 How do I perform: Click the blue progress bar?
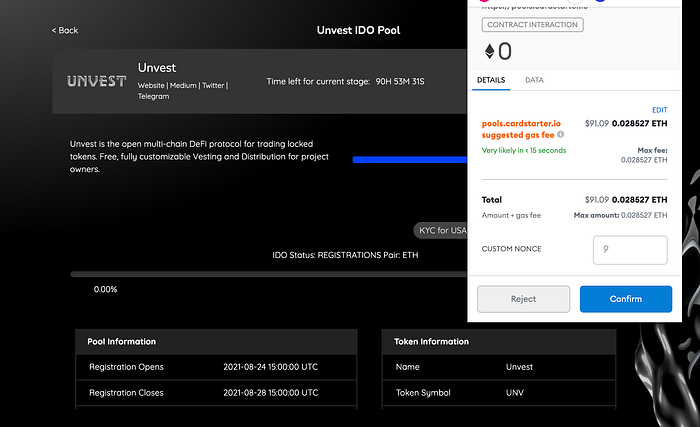click(x=409, y=159)
